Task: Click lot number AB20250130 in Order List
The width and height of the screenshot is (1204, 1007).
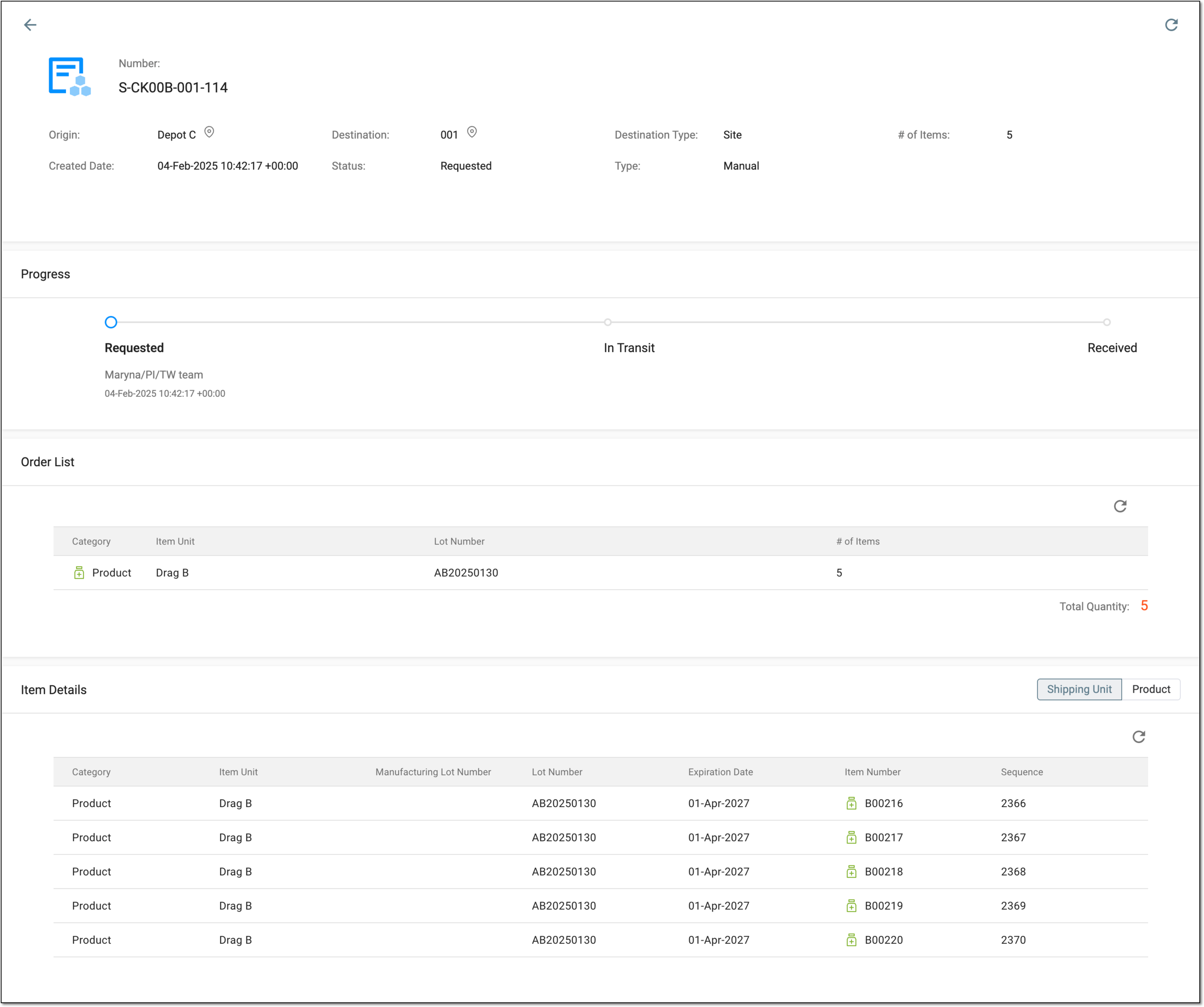Action: tap(466, 573)
